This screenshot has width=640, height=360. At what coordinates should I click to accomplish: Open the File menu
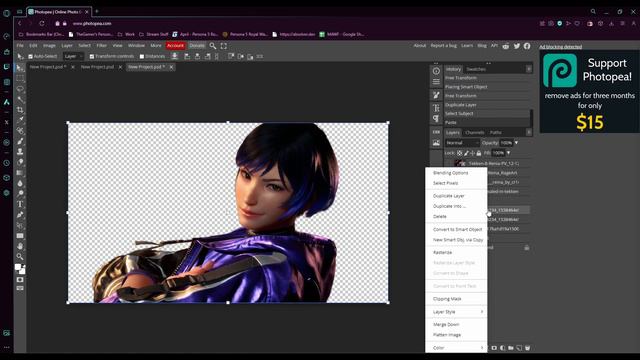[20, 46]
